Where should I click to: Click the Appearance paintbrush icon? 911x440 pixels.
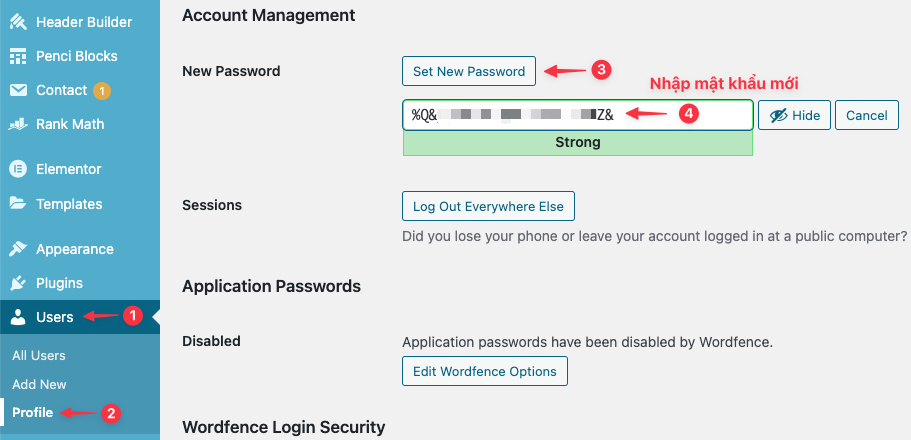(x=19, y=249)
